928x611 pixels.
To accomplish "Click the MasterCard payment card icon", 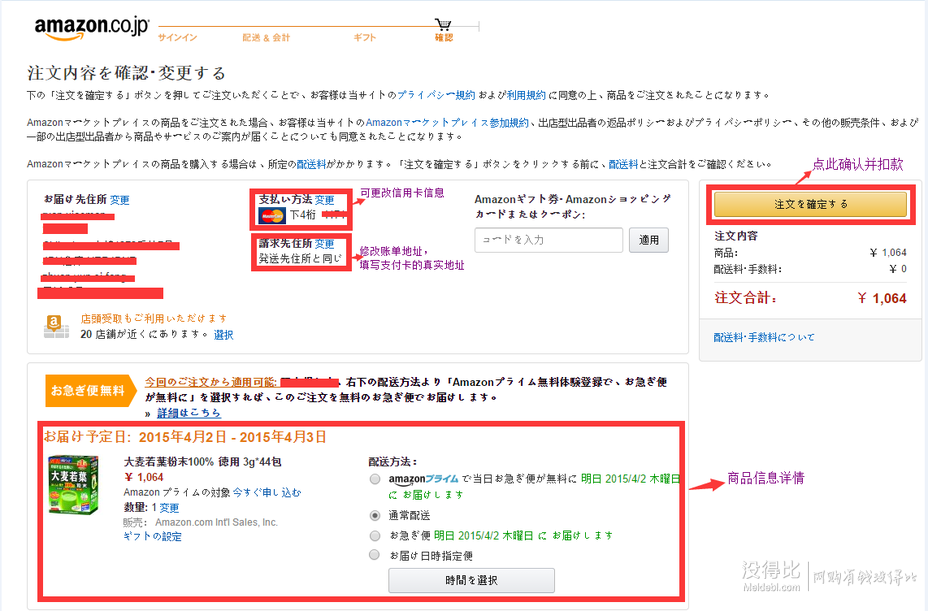I will pyautogui.click(x=272, y=215).
